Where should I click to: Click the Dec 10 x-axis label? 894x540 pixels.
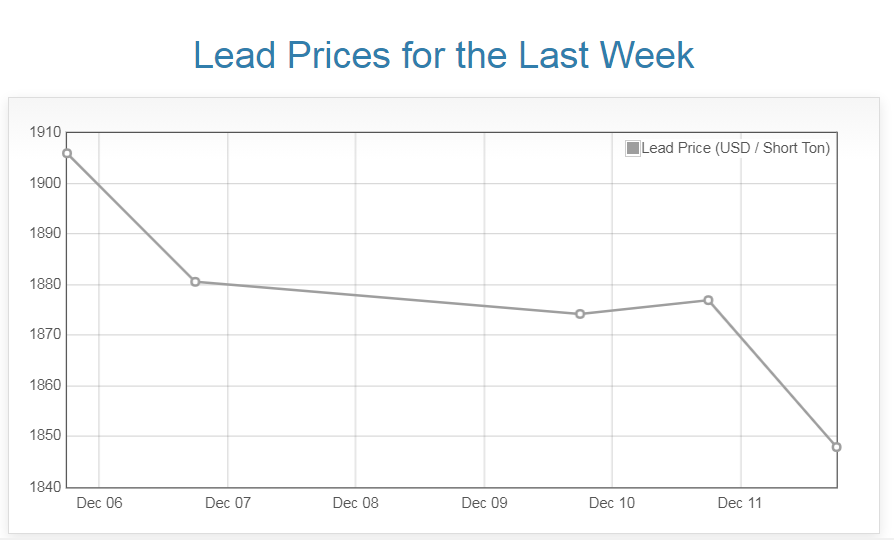click(x=612, y=503)
